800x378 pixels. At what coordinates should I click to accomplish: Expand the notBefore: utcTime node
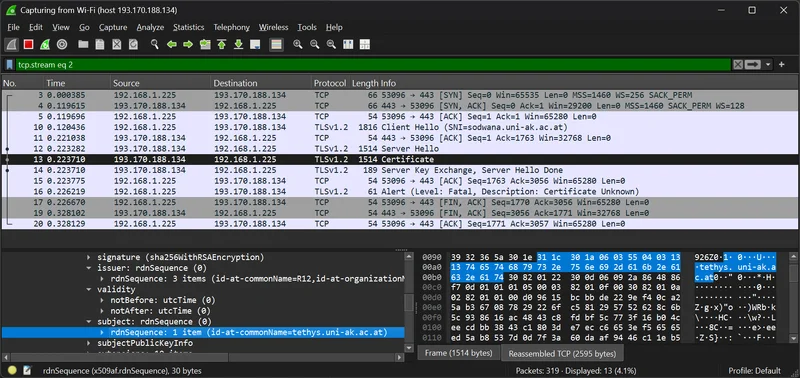point(102,300)
